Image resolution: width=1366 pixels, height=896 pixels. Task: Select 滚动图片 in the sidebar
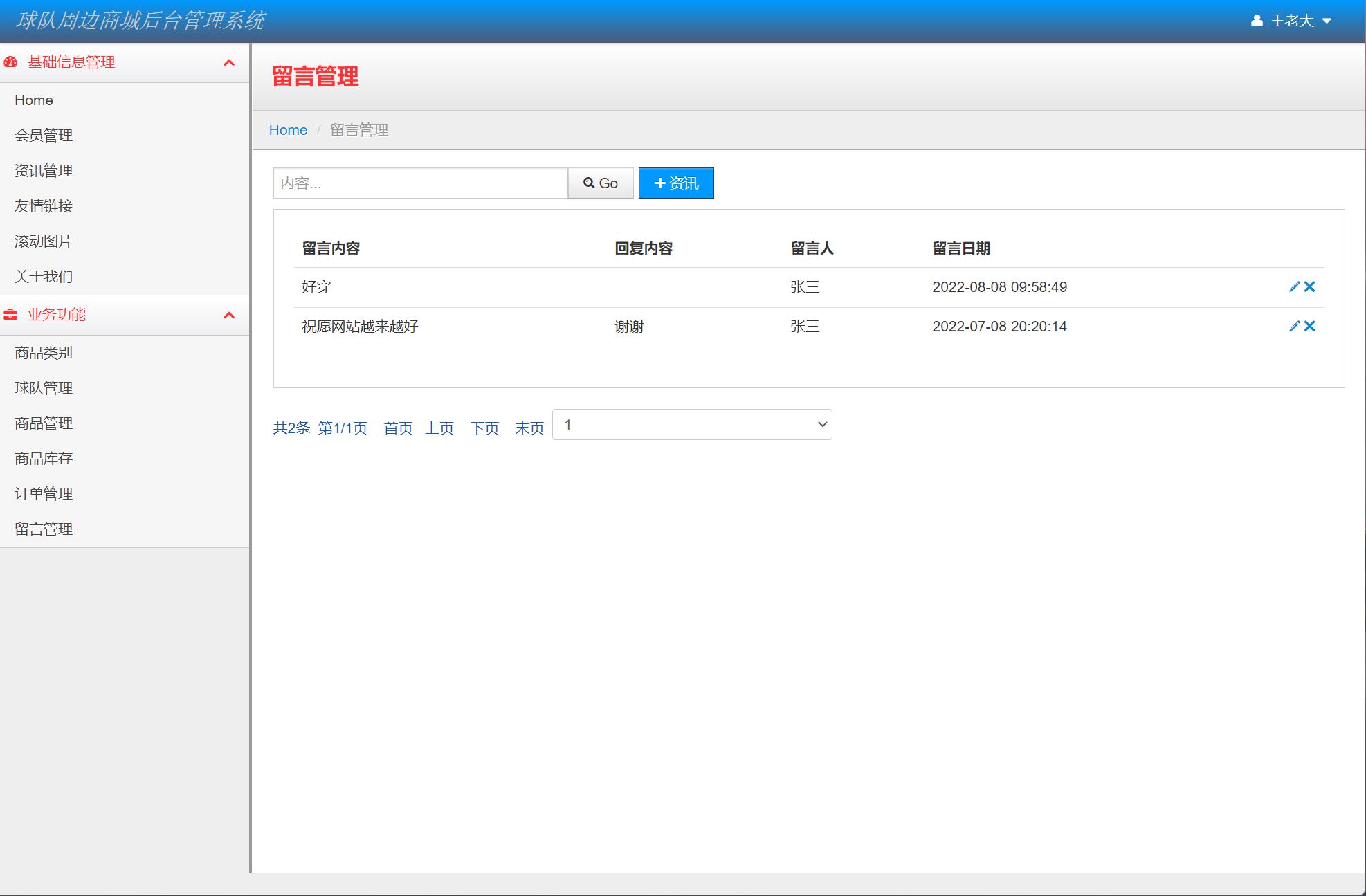coord(43,241)
